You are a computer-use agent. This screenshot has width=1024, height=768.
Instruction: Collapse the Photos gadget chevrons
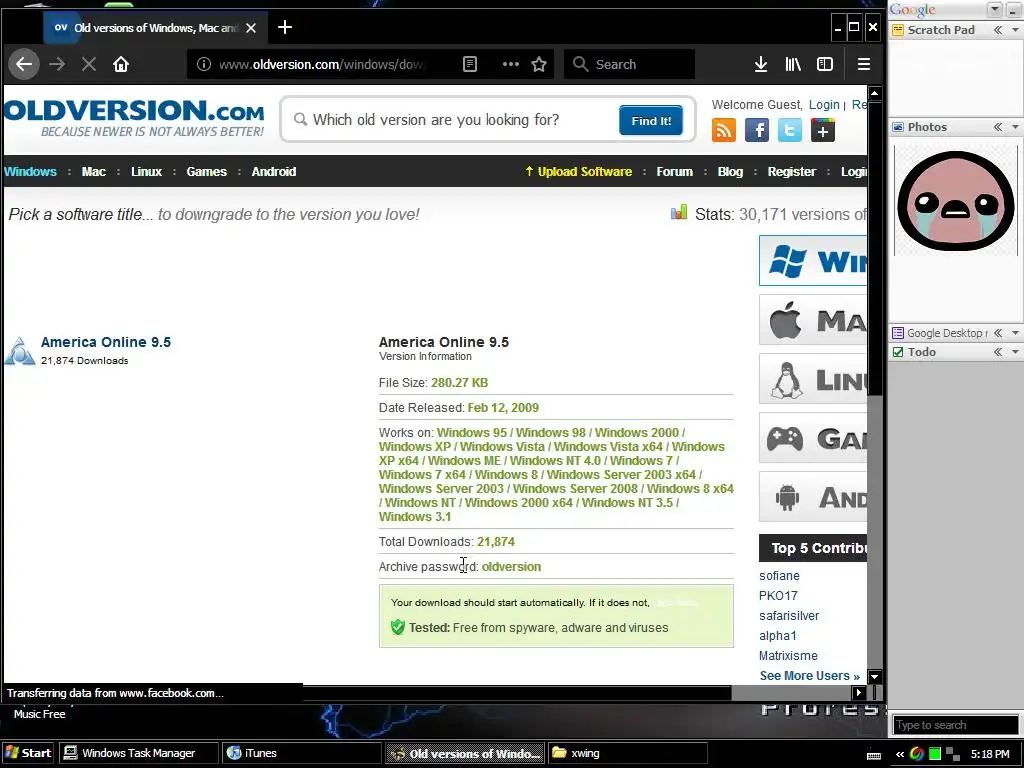coord(998,127)
